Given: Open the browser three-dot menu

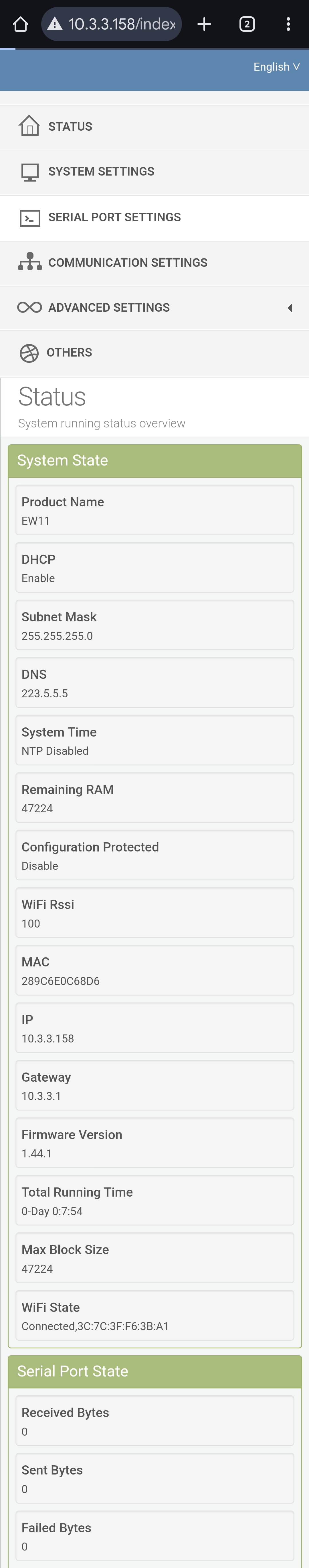Looking at the screenshot, I should point(288,24).
